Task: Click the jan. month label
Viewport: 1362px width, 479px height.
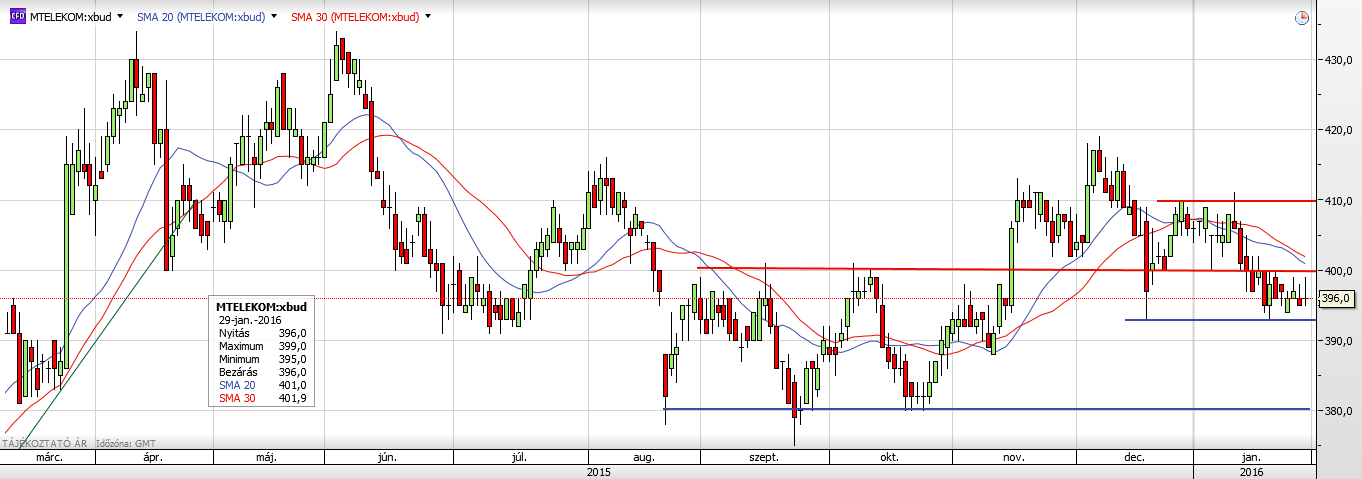Action: pyautogui.click(x=1252, y=458)
